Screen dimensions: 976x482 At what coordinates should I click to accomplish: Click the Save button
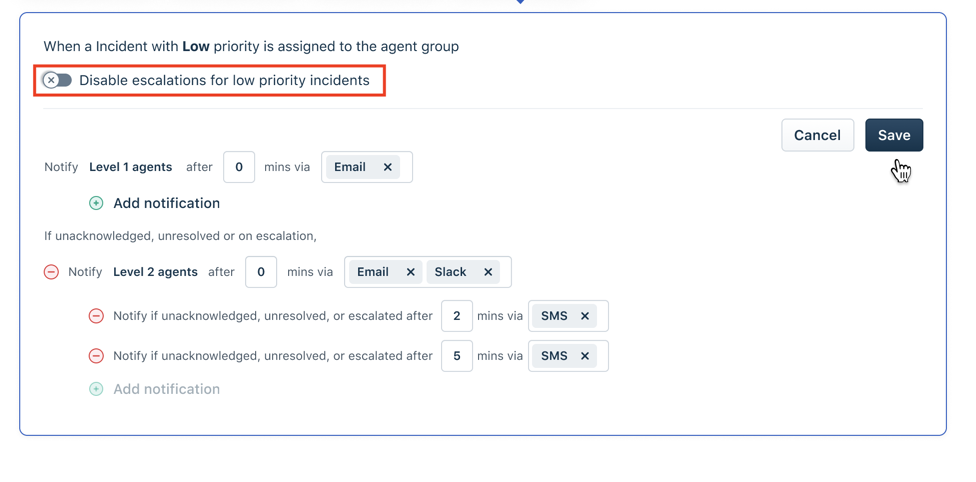(x=893, y=135)
